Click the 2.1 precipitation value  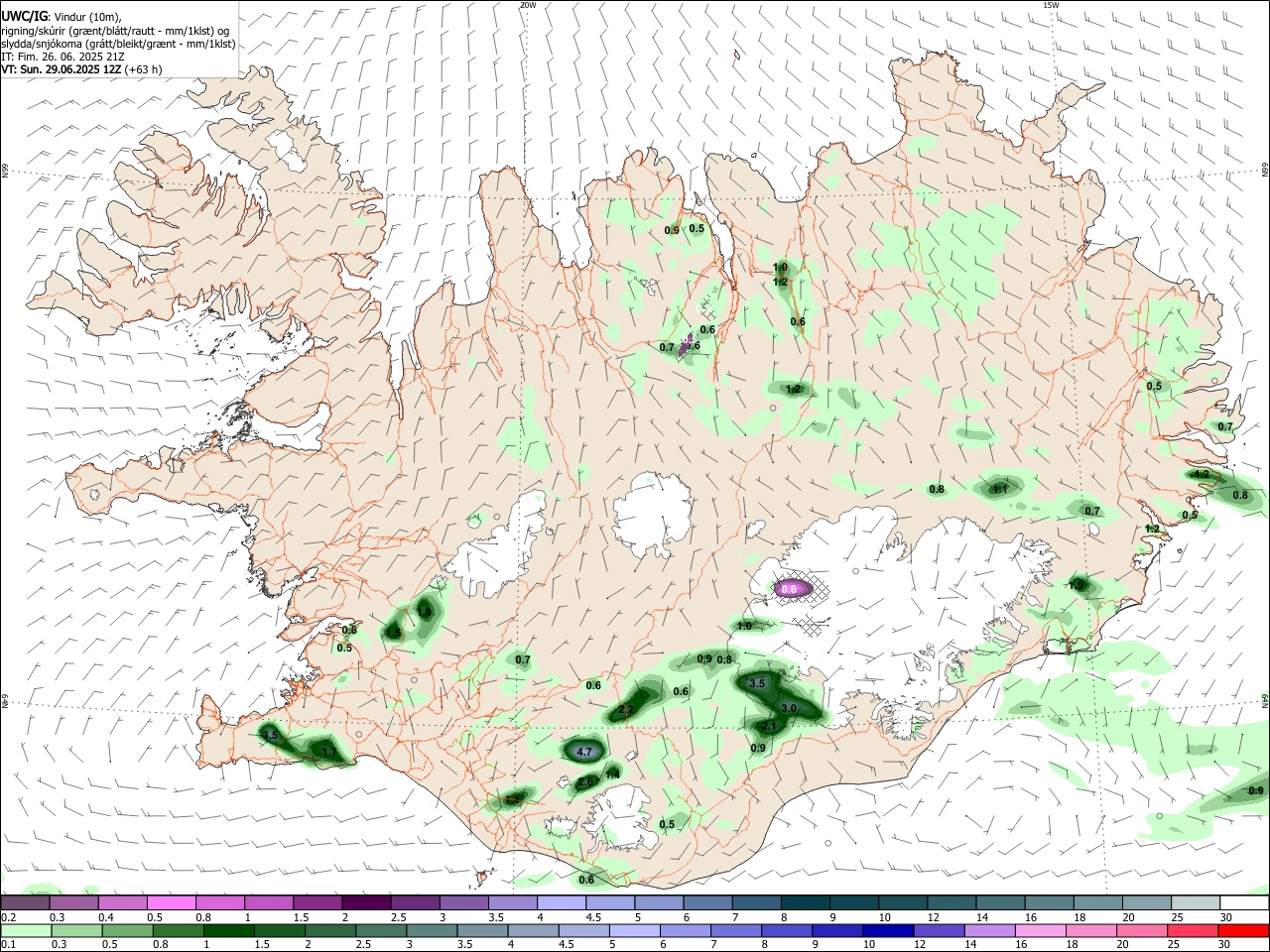(x=769, y=727)
